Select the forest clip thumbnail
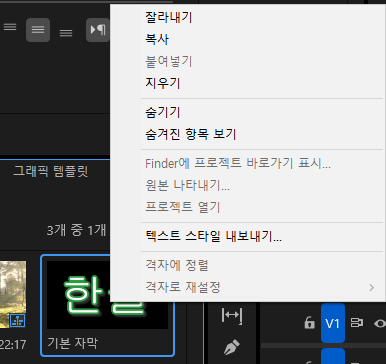Image resolution: width=386 pixels, height=364 pixels. (x=13, y=295)
